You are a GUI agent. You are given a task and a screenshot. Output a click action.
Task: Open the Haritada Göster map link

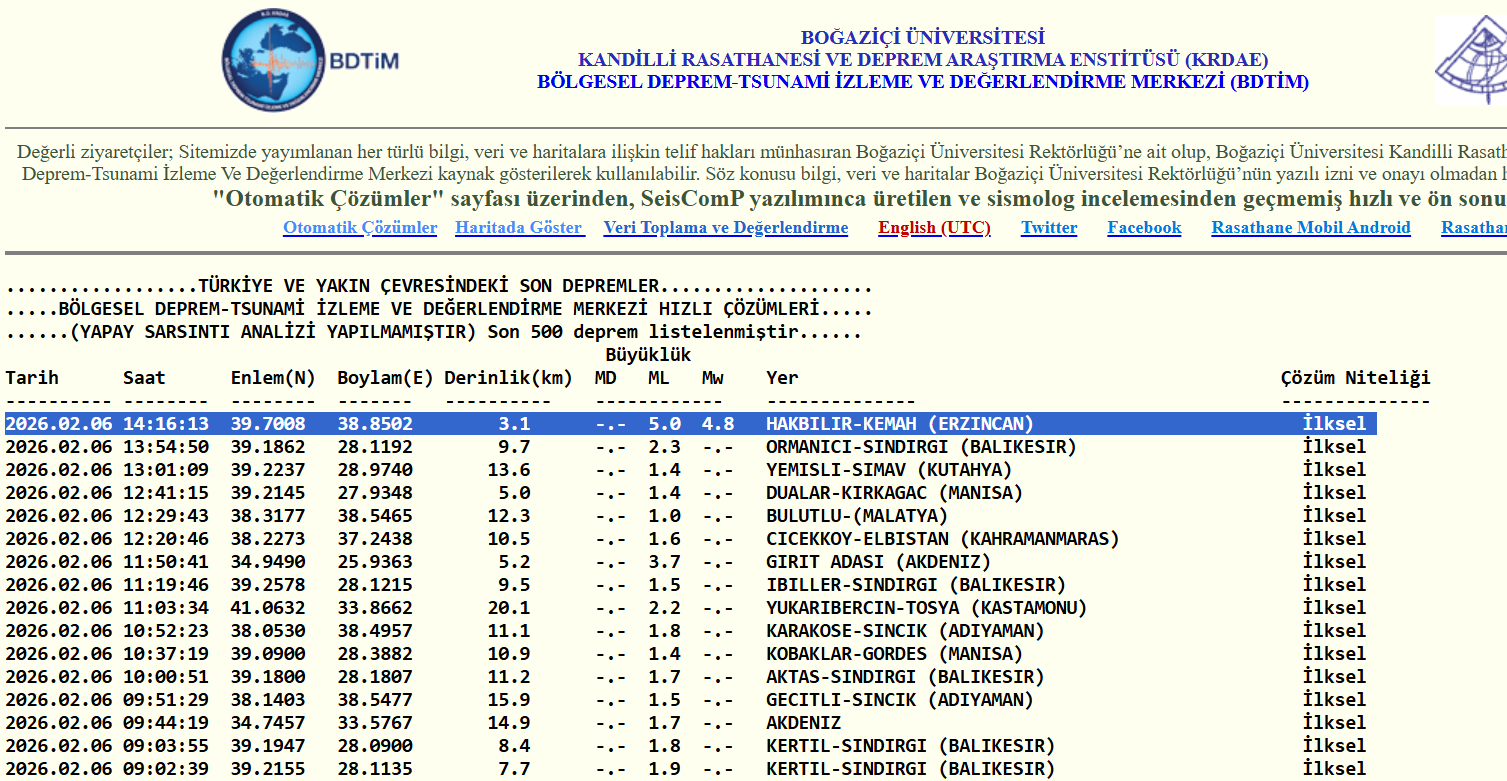(x=520, y=228)
